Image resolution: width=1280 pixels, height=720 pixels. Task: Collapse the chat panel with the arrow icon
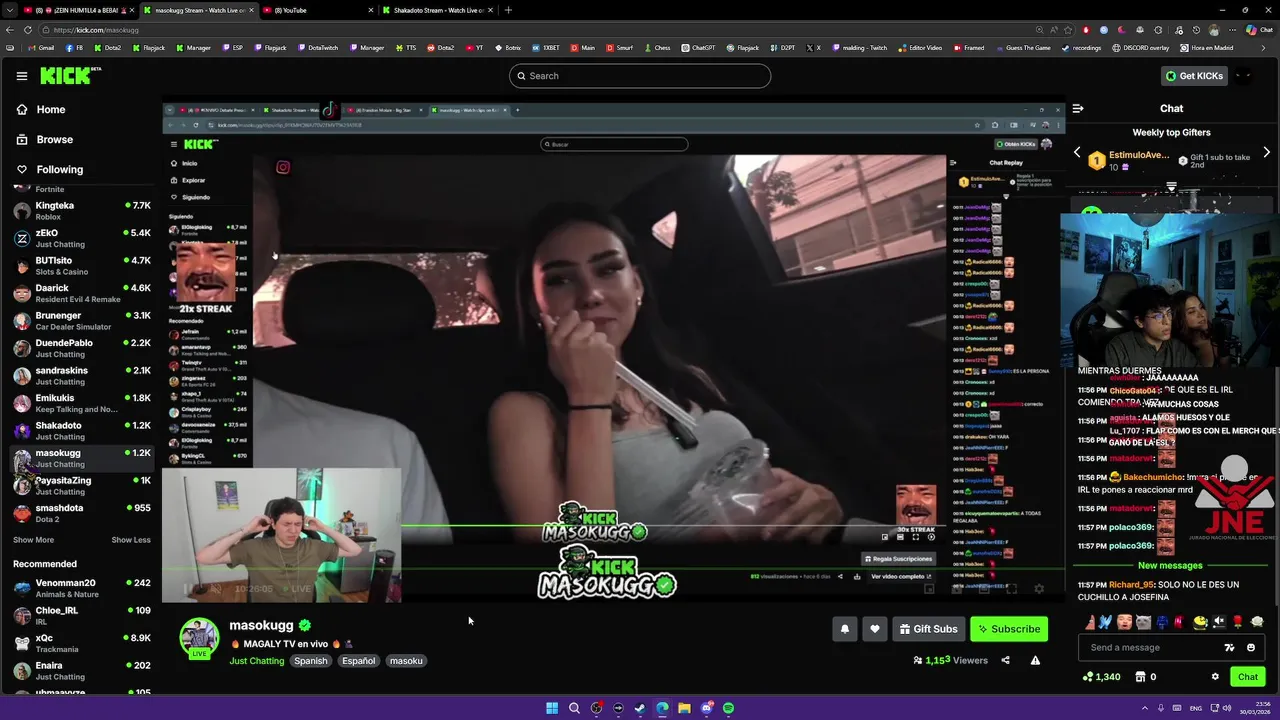pos(1078,108)
